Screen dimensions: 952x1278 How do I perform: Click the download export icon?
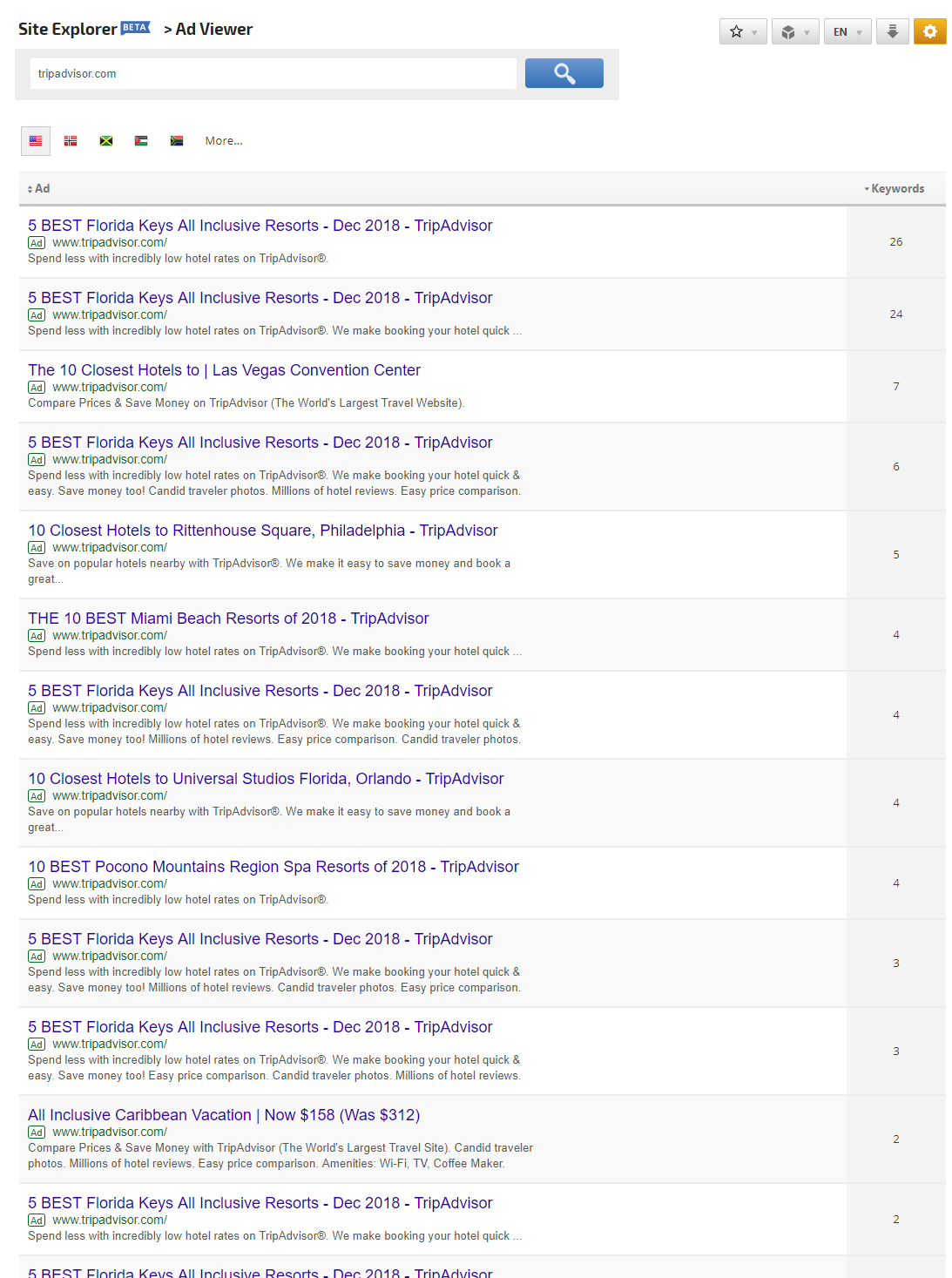[893, 31]
